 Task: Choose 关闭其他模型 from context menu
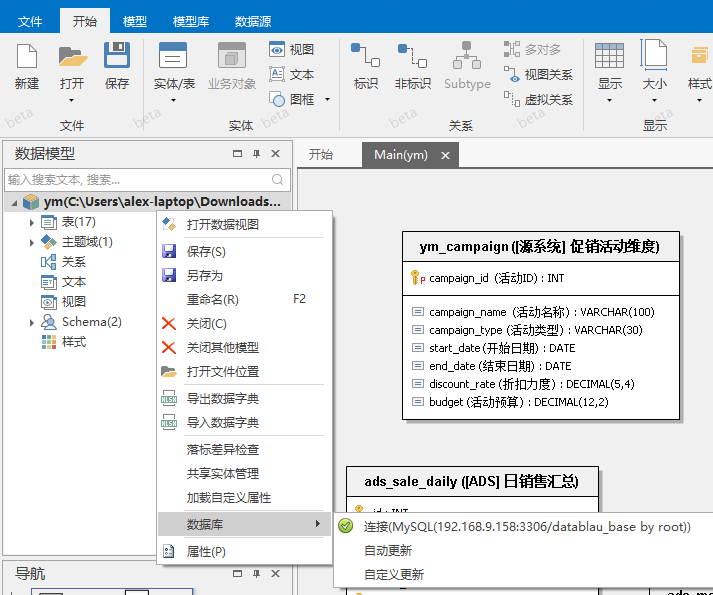(245, 348)
